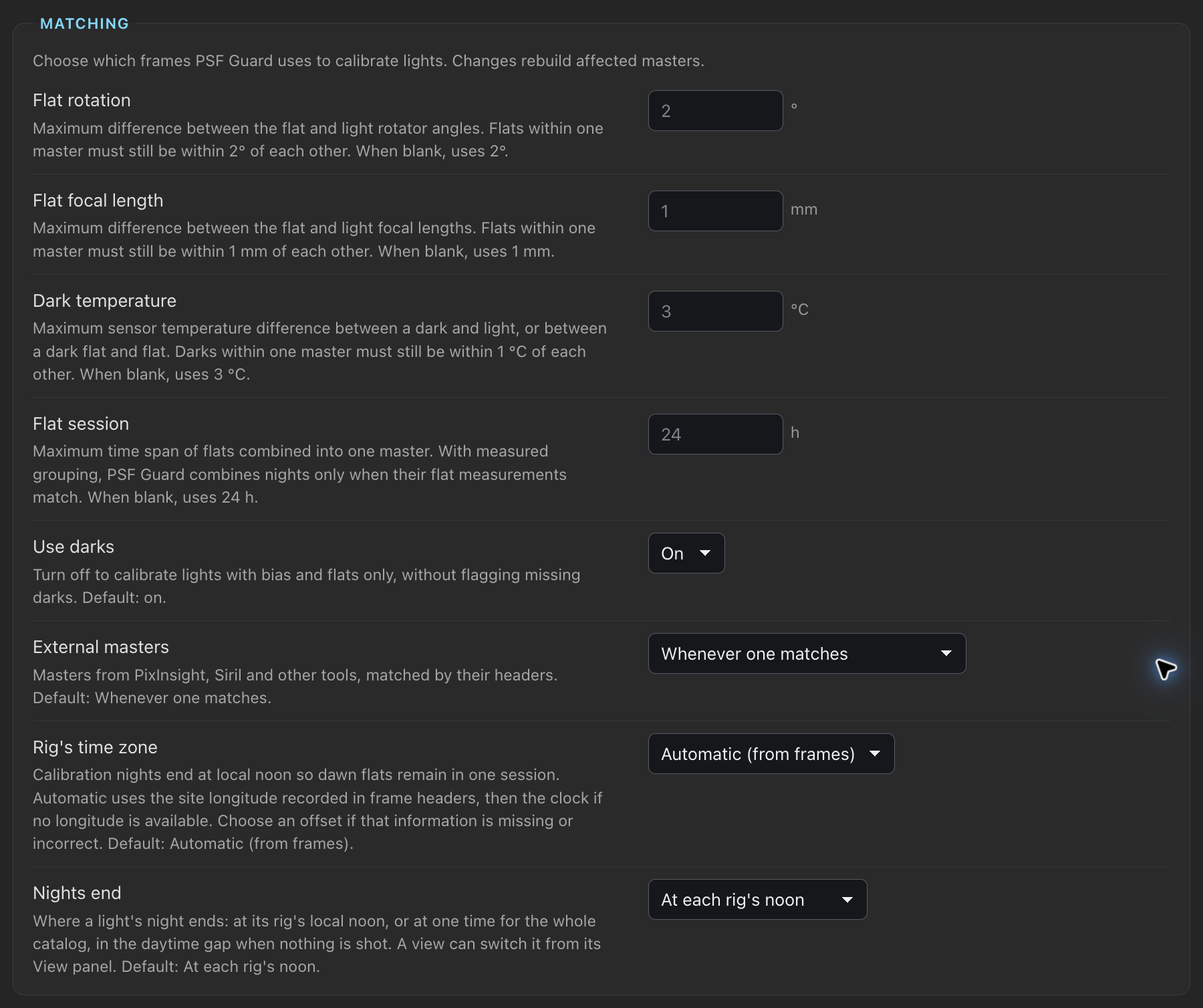This screenshot has width=1203, height=1008.
Task: Expand the External masters dropdown
Action: (x=807, y=654)
